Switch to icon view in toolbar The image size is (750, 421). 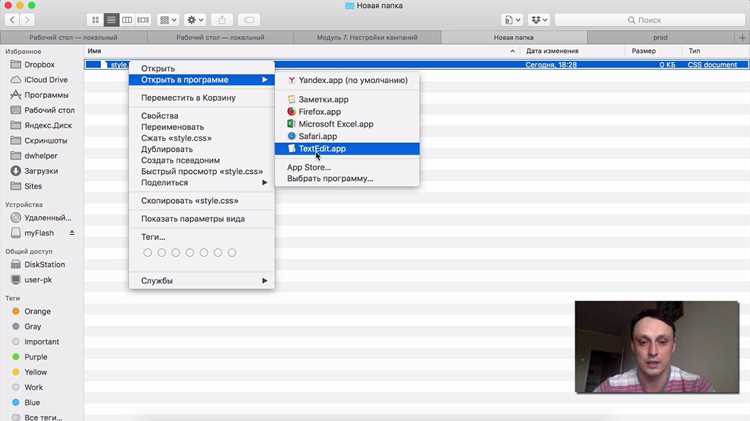pyautogui.click(x=95, y=20)
